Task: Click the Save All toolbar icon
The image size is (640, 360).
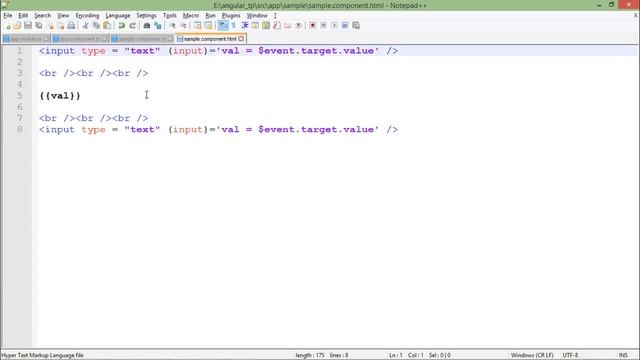Action: (39, 26)
